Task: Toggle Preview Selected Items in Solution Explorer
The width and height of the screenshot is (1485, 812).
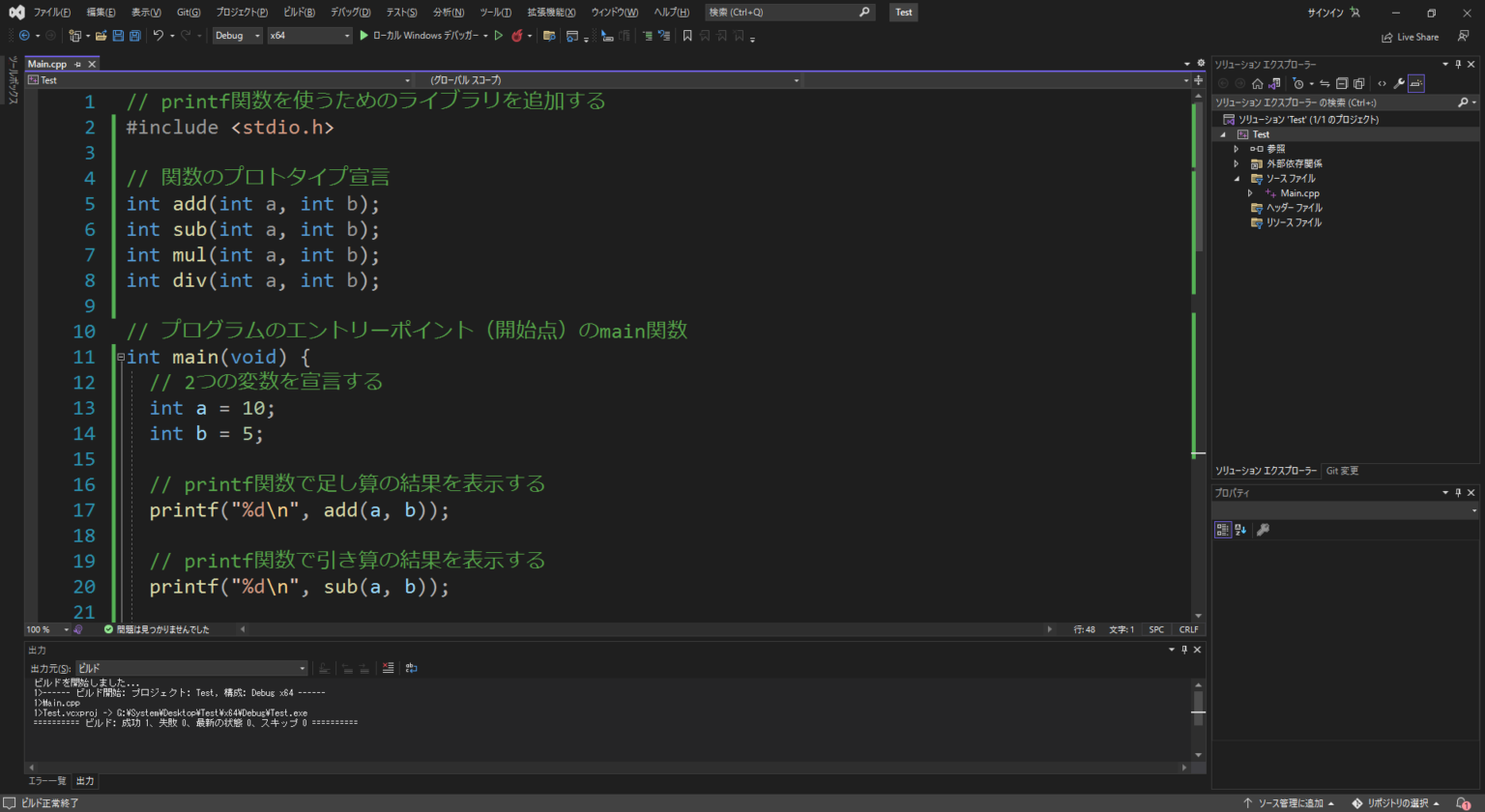Action: (1415, 84)
